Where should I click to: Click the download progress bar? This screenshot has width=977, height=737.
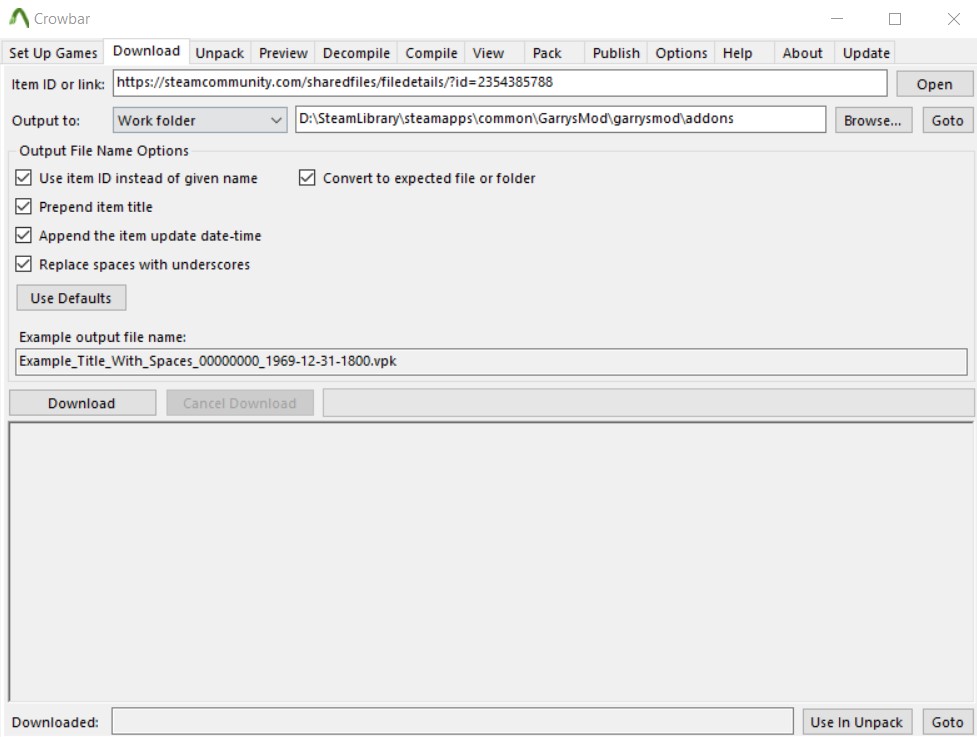point(648,402)
